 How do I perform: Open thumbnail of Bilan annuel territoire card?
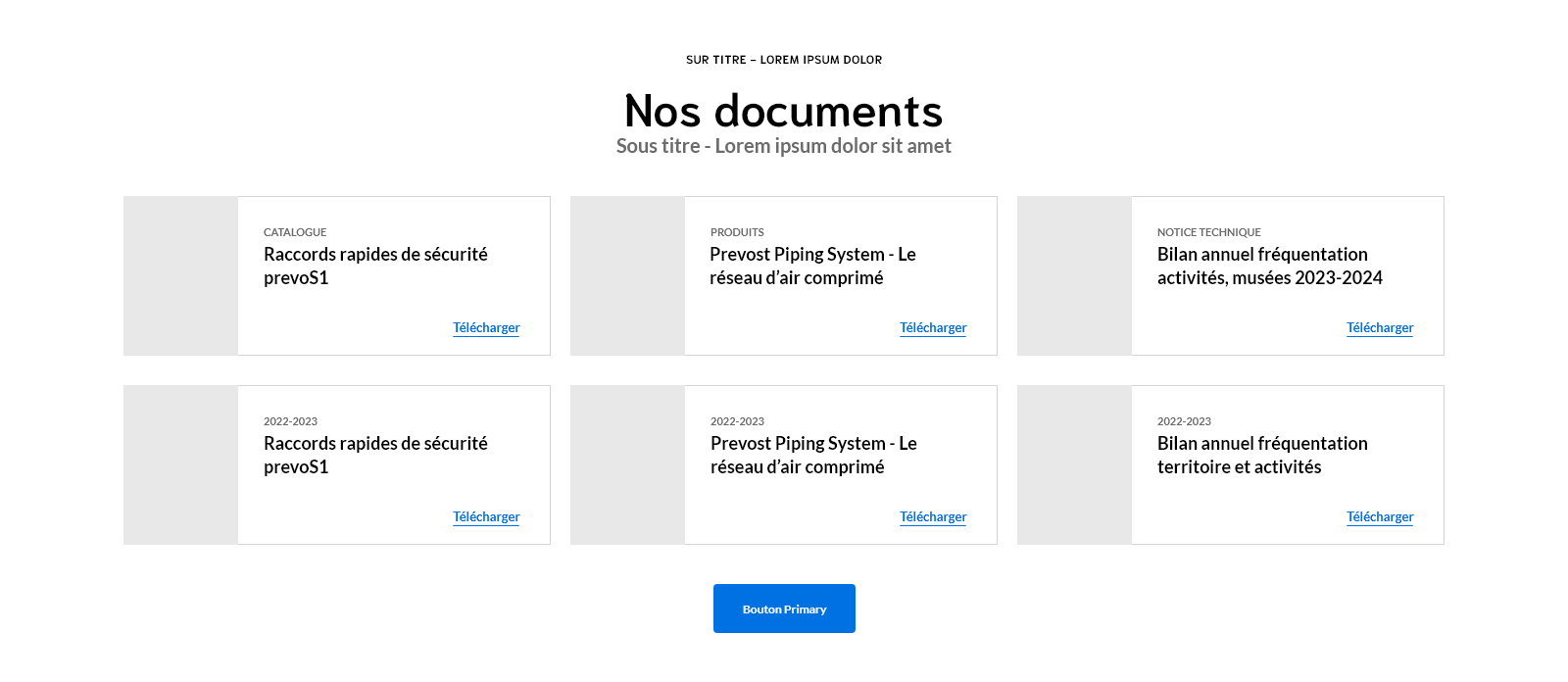[x=1075, y=464]
